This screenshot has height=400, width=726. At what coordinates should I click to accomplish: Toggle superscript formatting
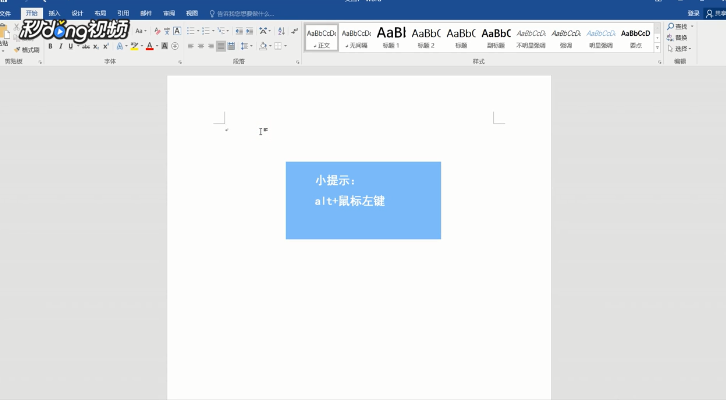[106, 46]
